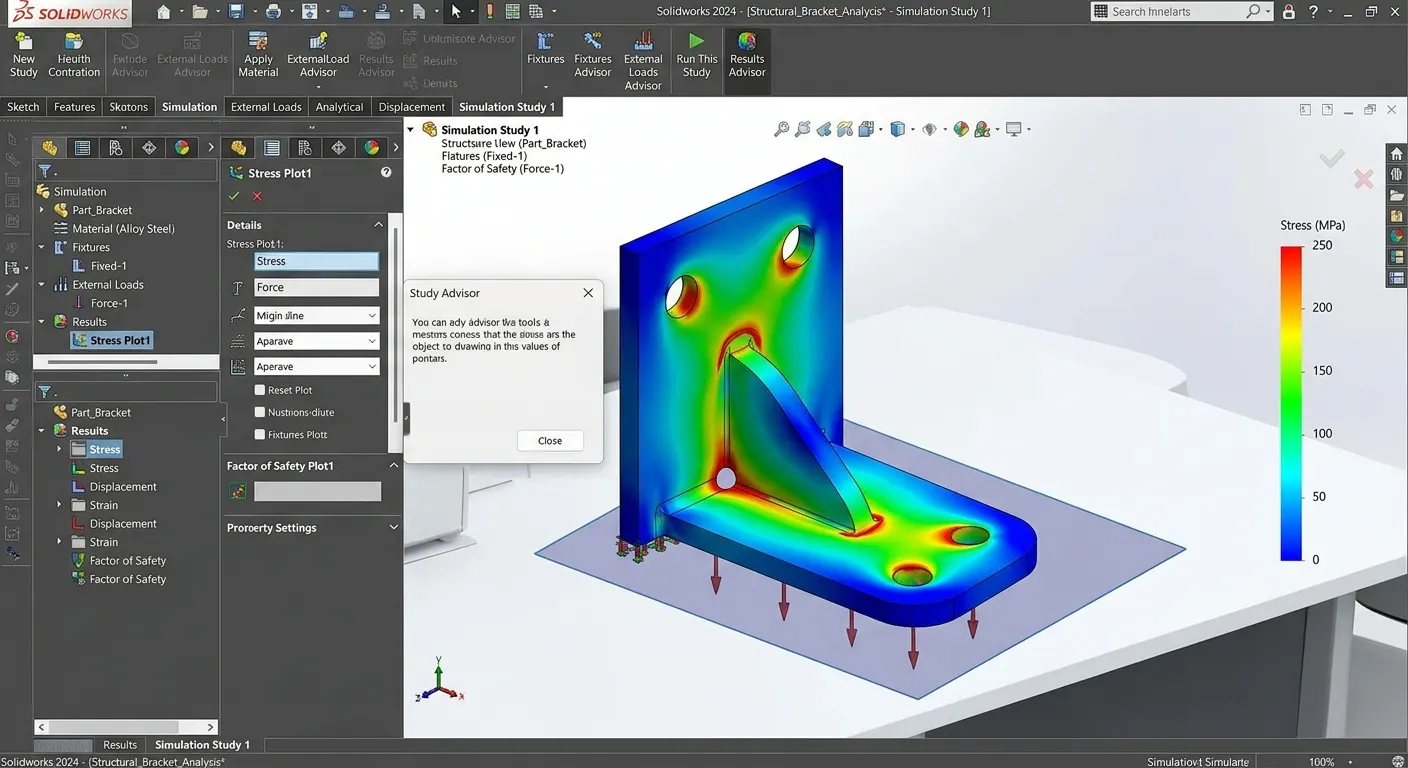Click the red X cancel in Stress Plot1 panel
1408x768 pixels.
257,196
